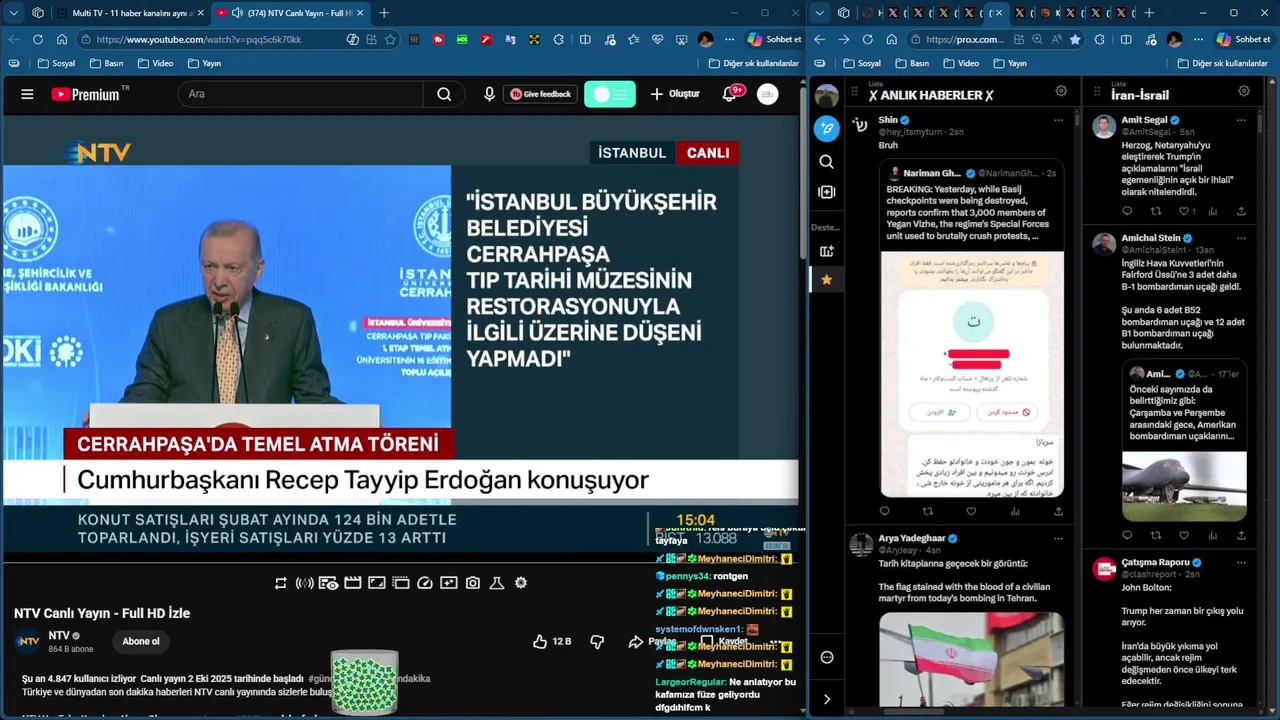Favorite the pro.x.com page with star icon
1280x720 pixels.
coord(1075,39)
